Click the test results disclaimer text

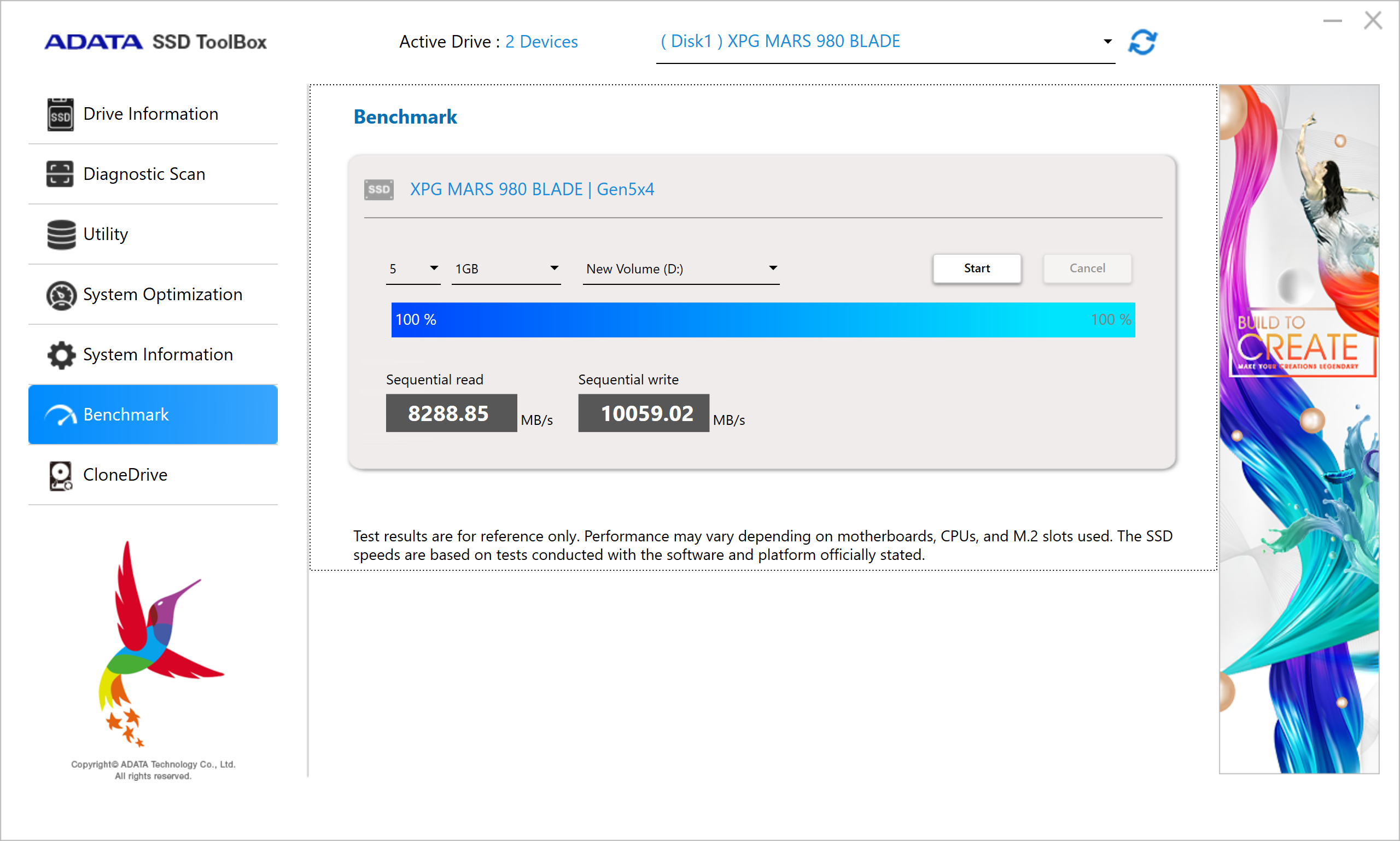pyautogui.click(x=763, y=545)
